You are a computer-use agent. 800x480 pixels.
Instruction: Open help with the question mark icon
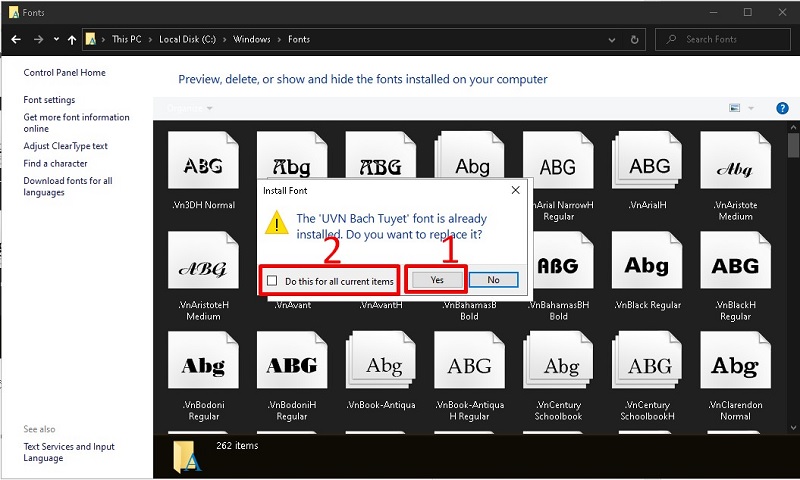tap(782, 108)
